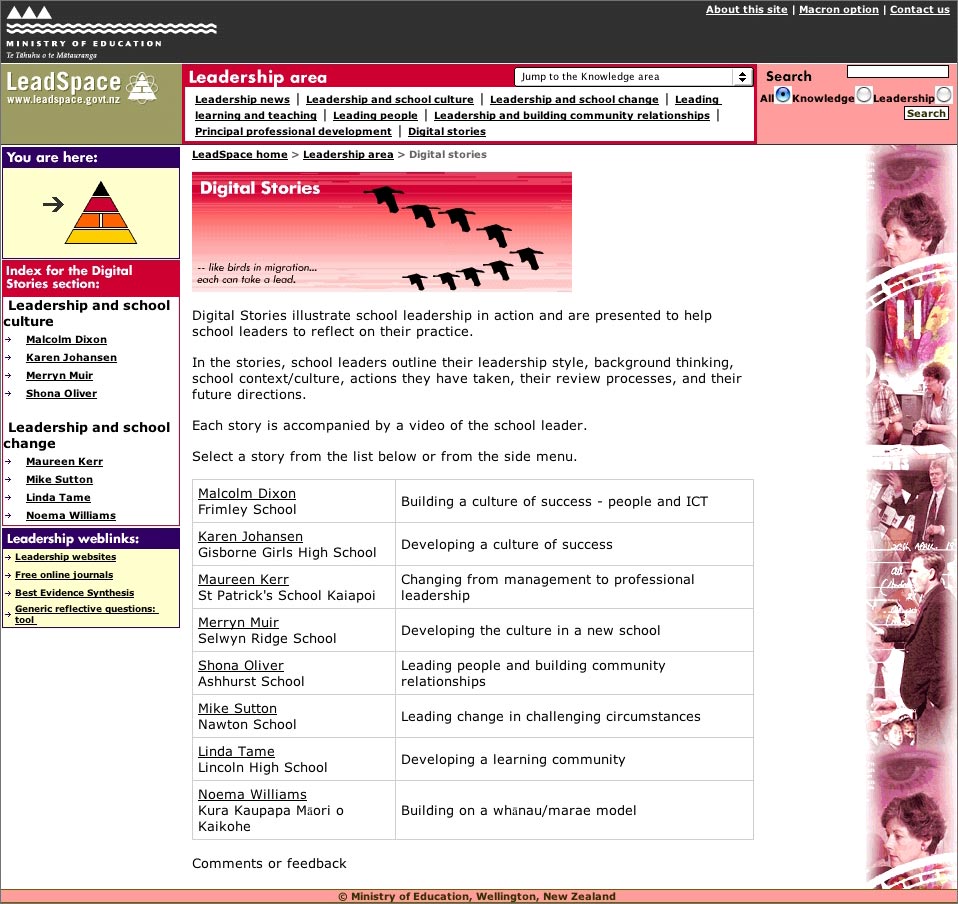The height and width of the screenshot is (904, 958).
Task: Click the text 'Building a culture of success - people and ICT'
Action: coord(554,501)
